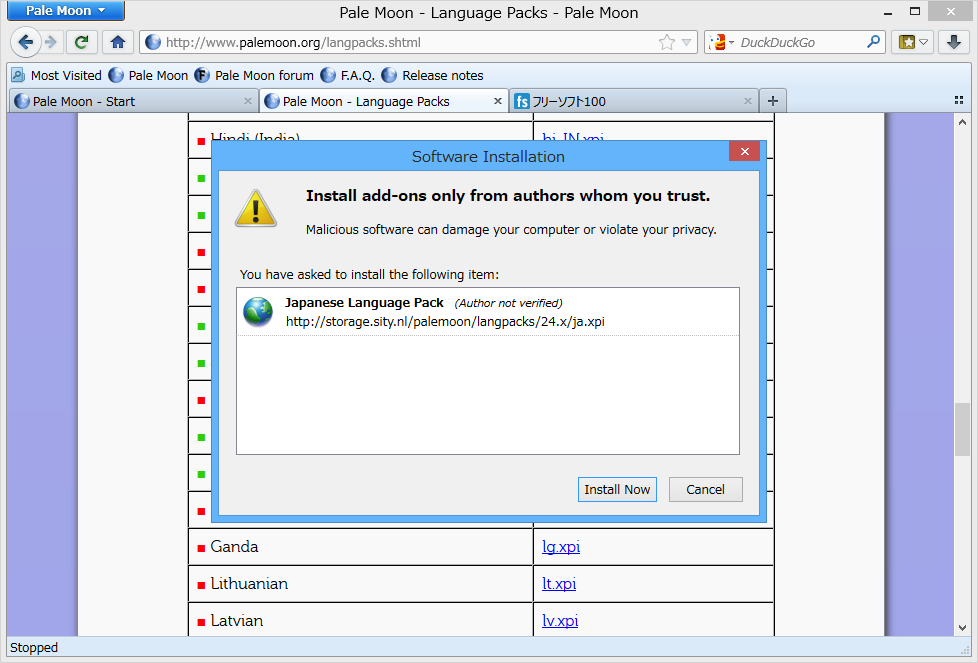
Task: Go back with the Back arrow button
Action: [26, 42]
